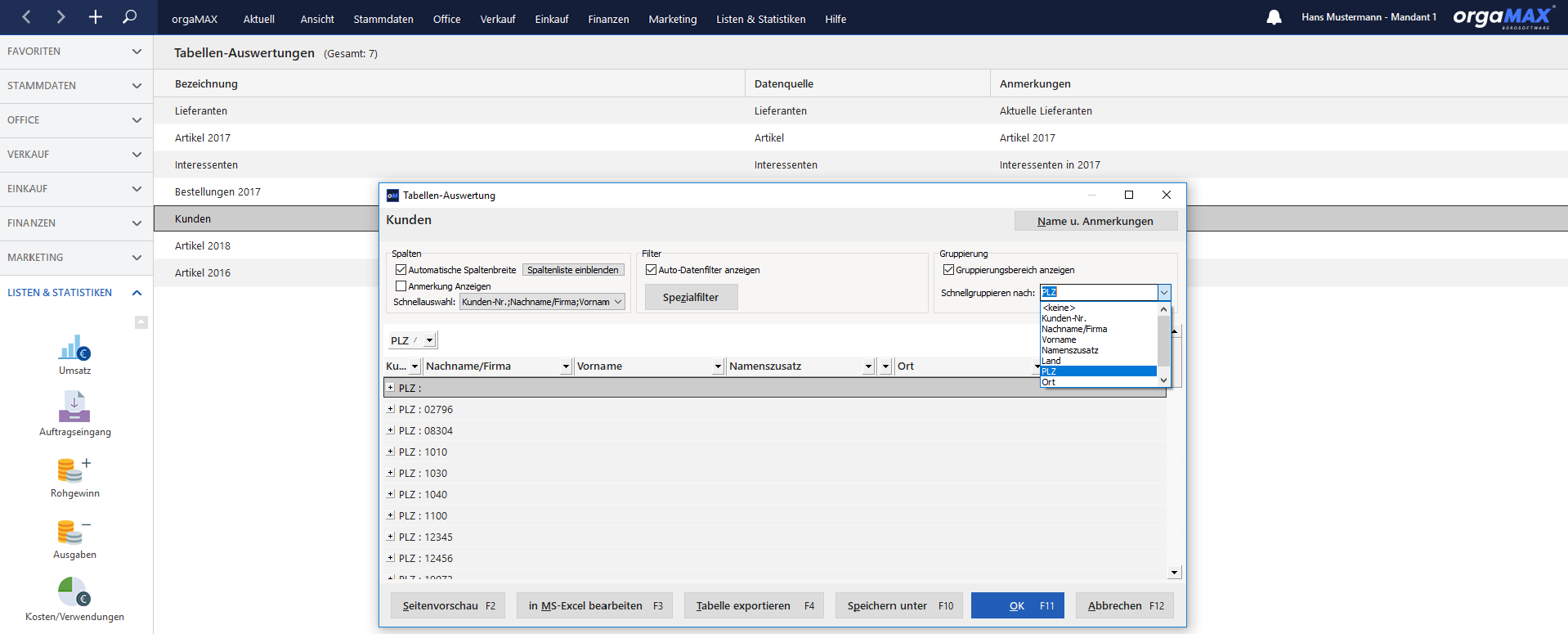Select Land in grouping list
Image resolution: width=1568 pixels, height=634 pixels.
click(x=1098, y=361)
